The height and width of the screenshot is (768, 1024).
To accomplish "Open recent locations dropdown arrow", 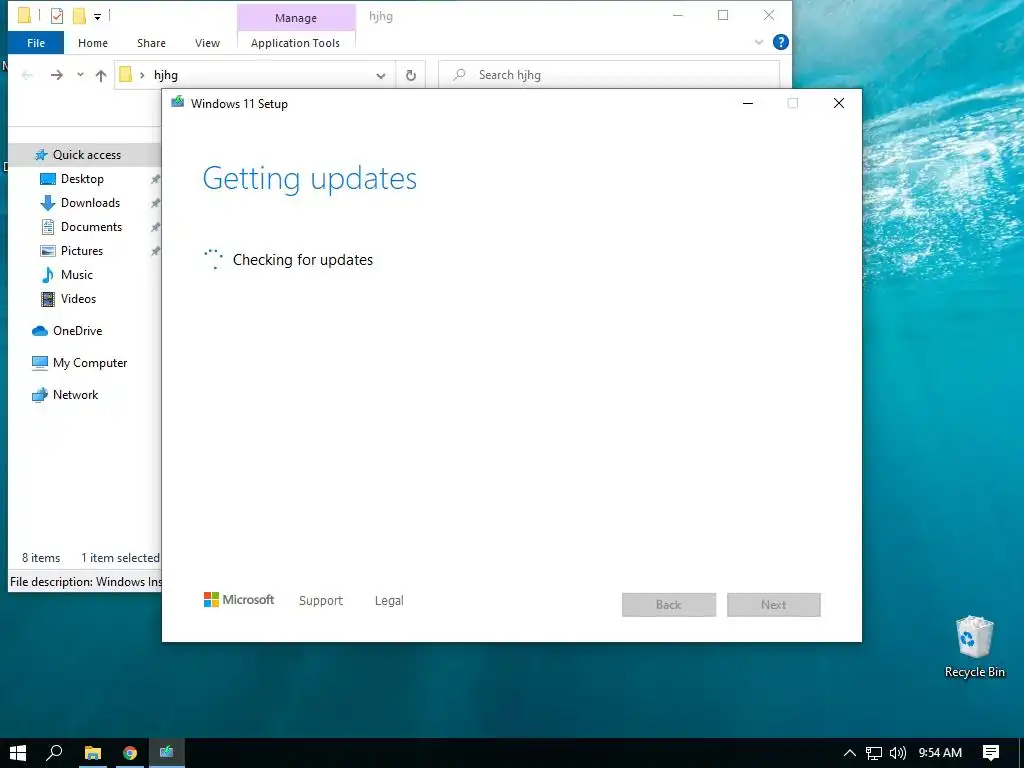I will click(80, 74).
